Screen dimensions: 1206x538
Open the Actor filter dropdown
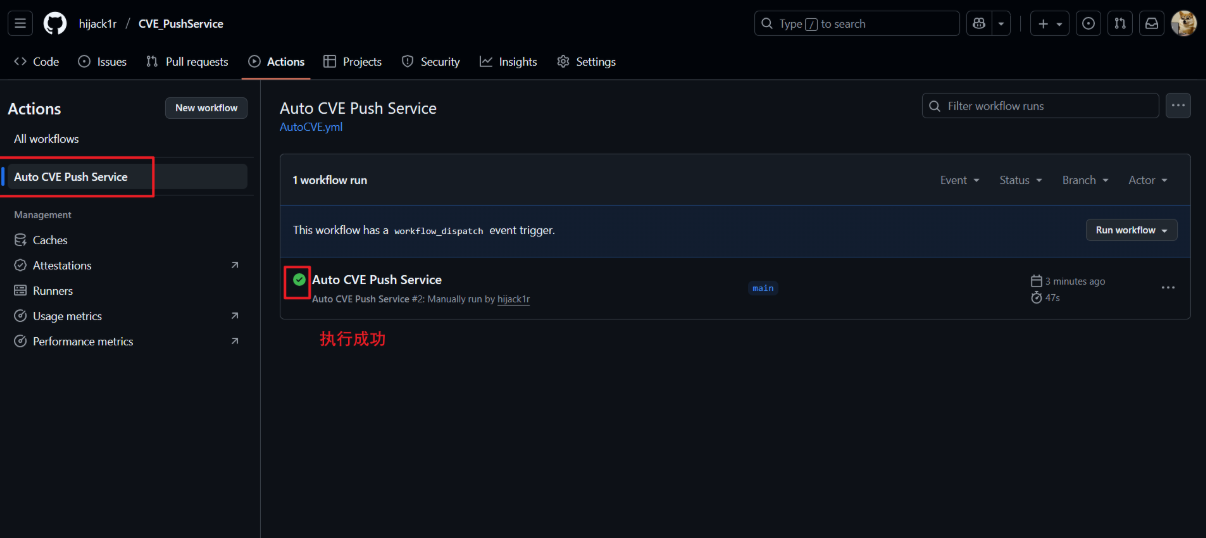1148,180
